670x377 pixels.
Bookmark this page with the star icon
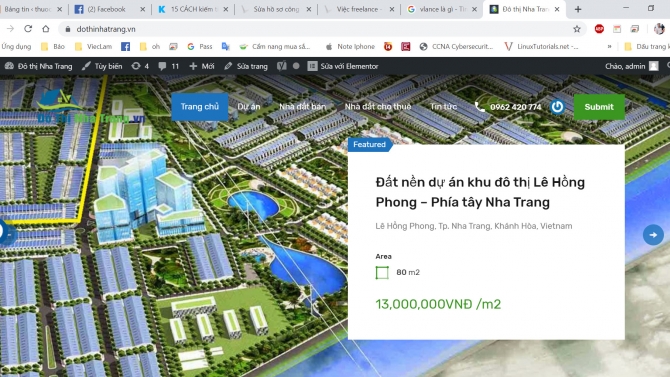pyautogui.click(x=577, y=29)
